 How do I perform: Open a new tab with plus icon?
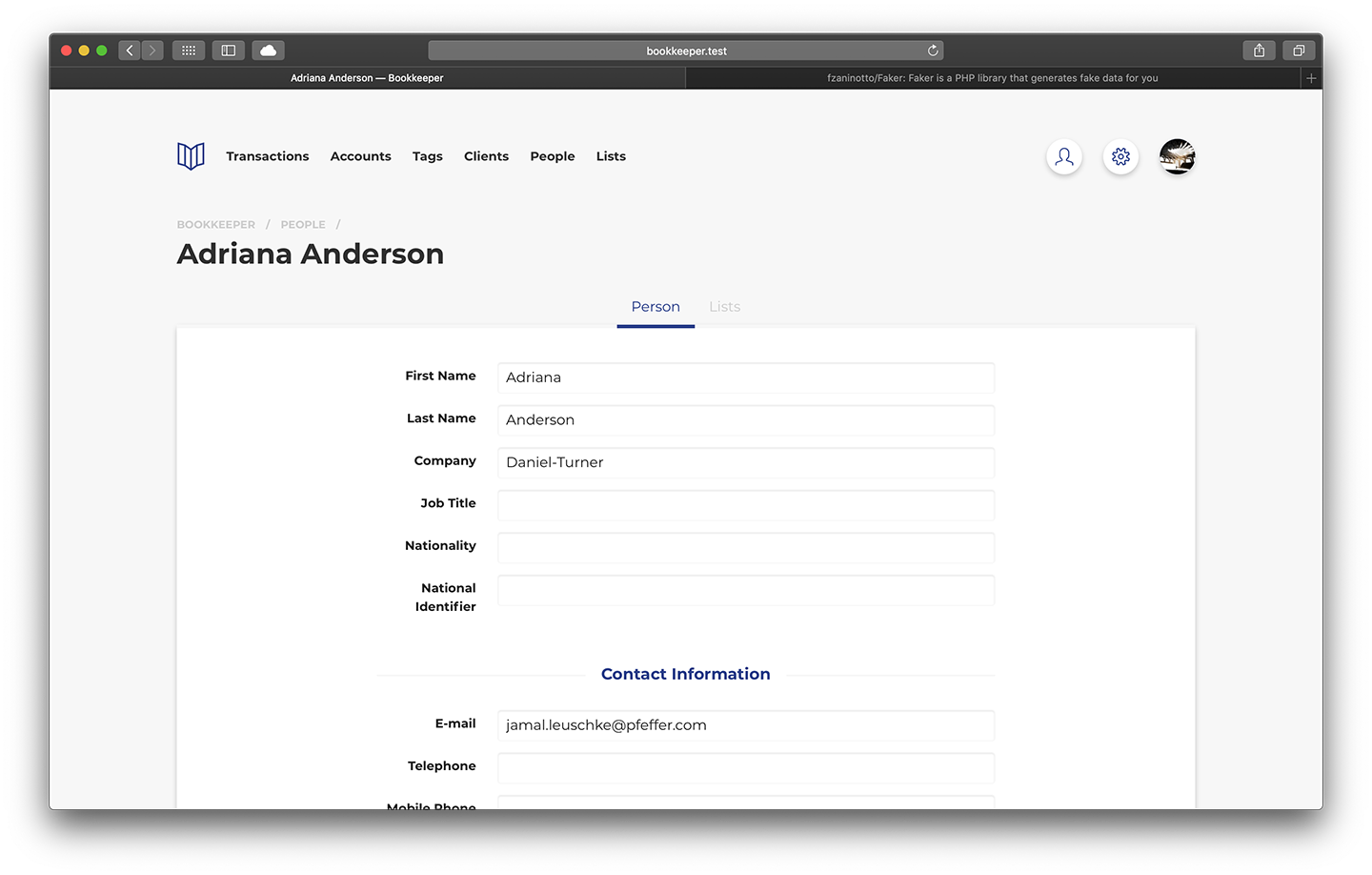[x=1311, y=78]
